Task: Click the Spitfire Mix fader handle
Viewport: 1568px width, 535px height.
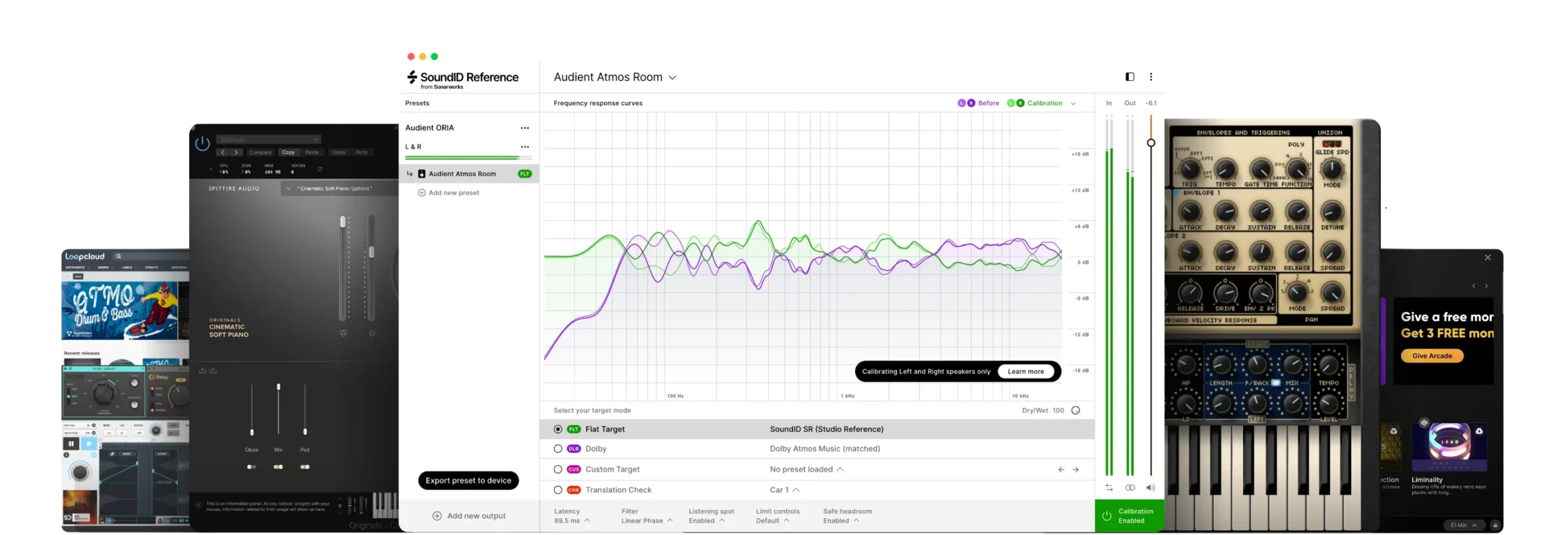Action: pos(278,387)
